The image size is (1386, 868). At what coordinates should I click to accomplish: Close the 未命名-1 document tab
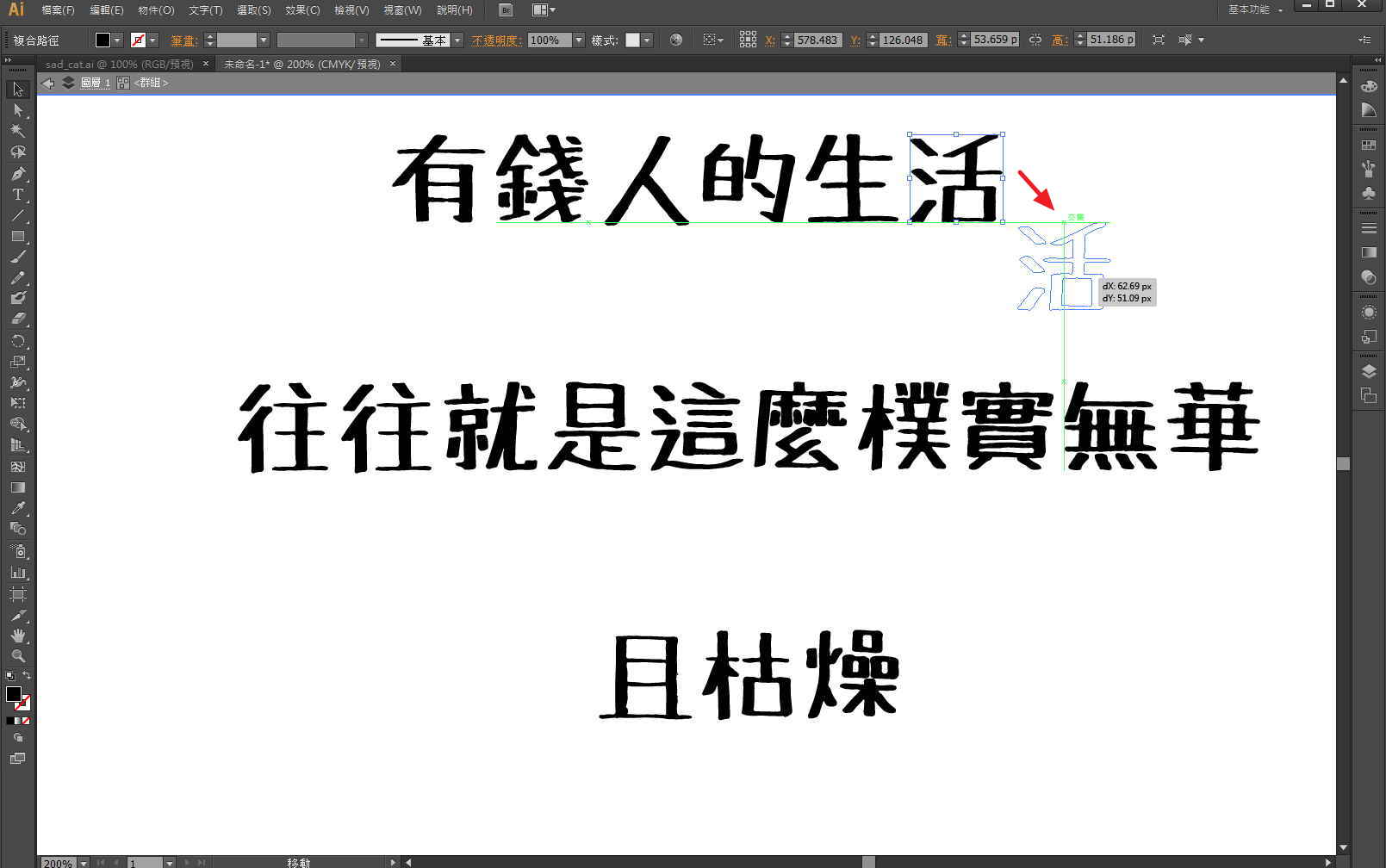click(392, 64)
